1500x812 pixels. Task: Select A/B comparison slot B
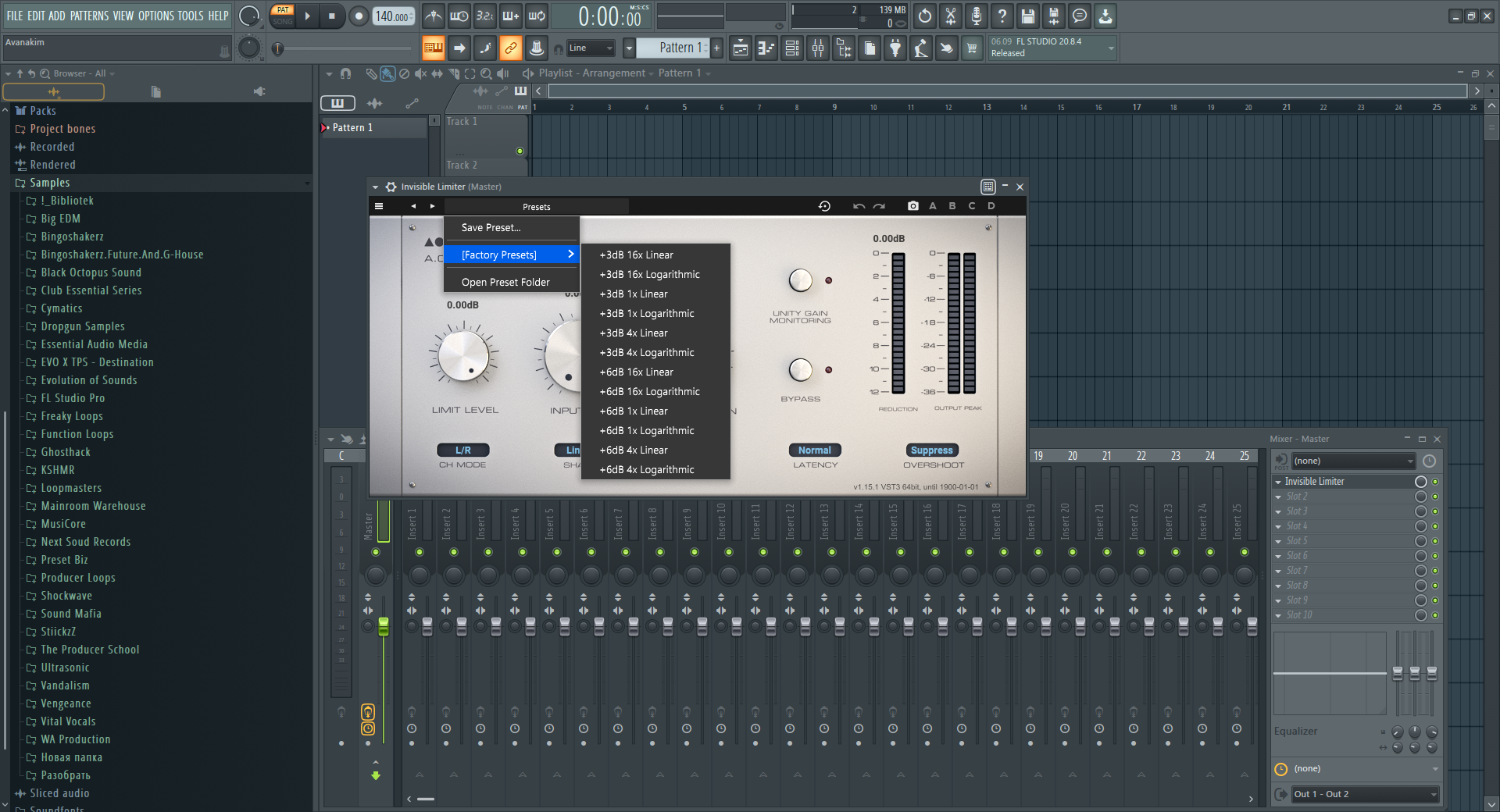tap(952, 206)
